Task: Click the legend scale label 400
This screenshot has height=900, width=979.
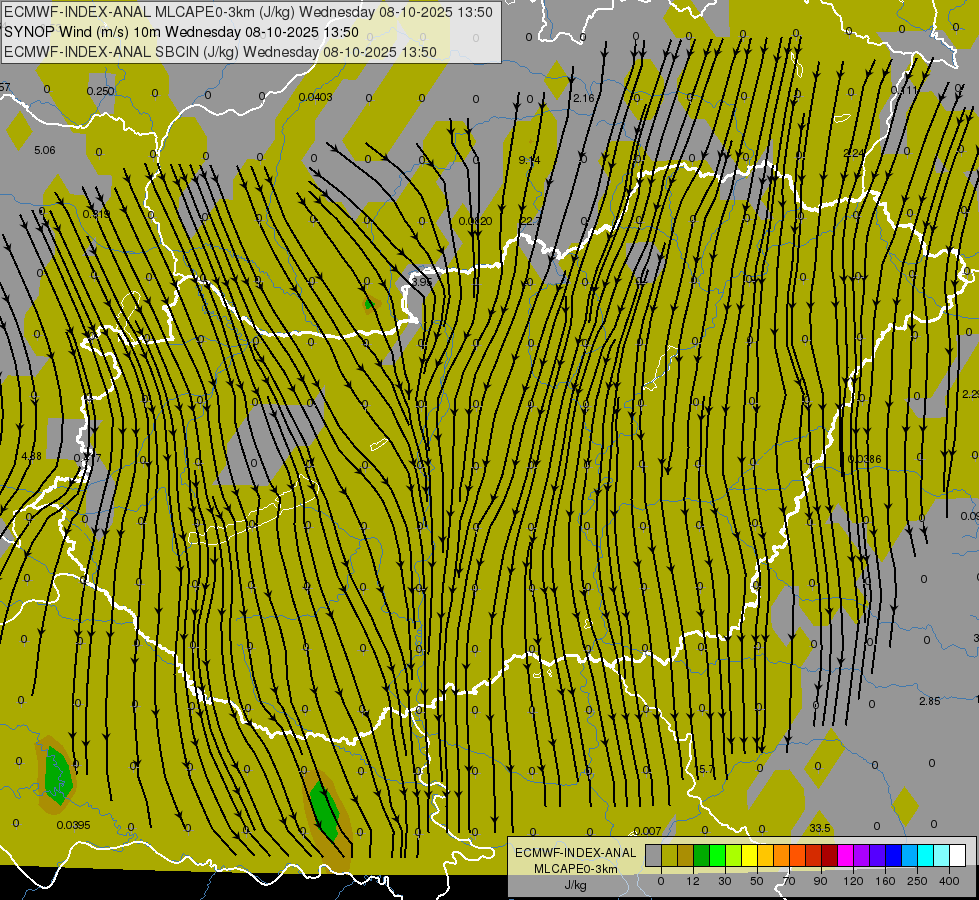Action: [x=949, y=881]
